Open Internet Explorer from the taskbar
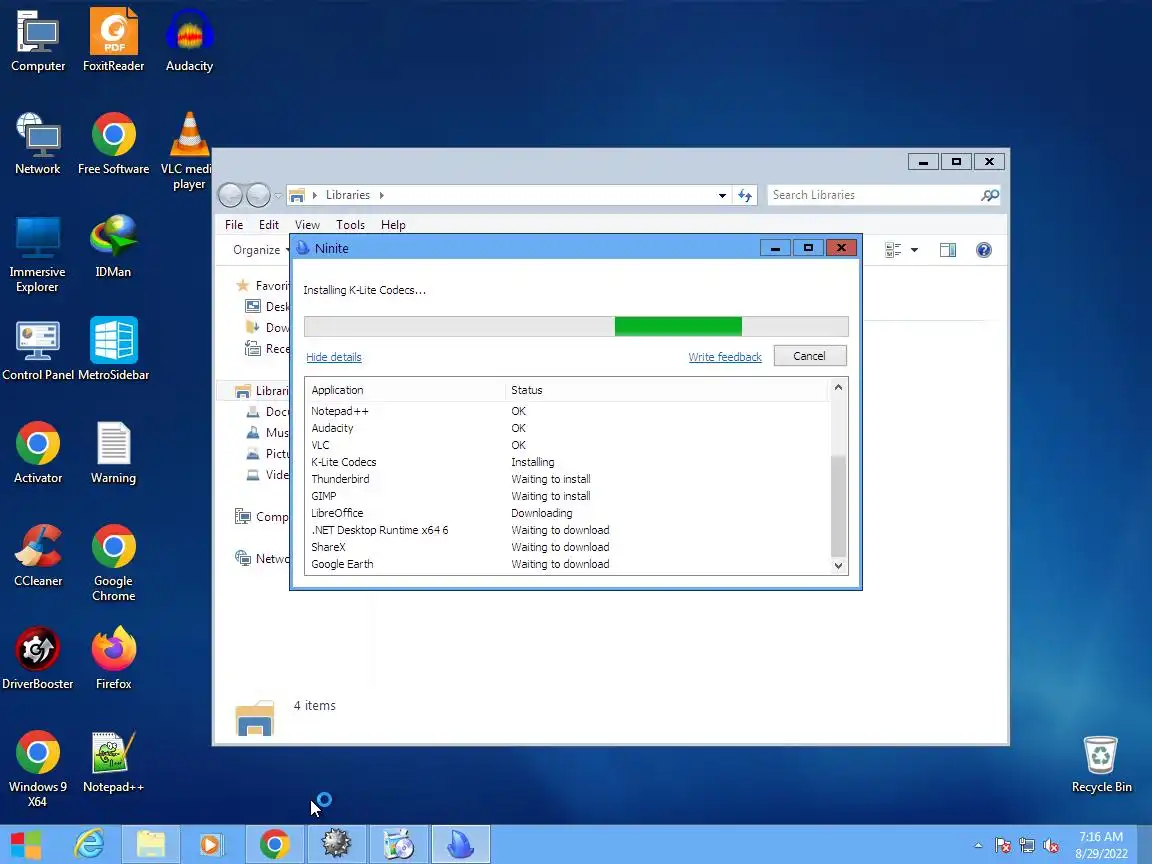This screenshot has height=864, width=1152. point(90,845)
